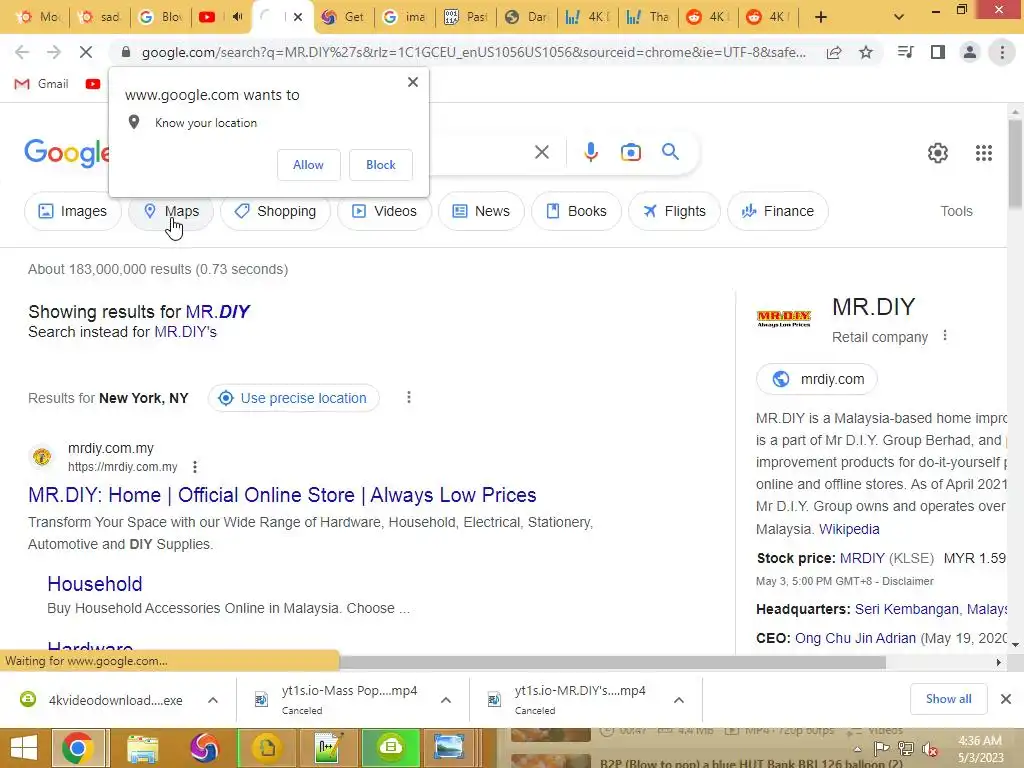1024x768 pixels.
Task: Bookmark this tab with the star icon
Action: pyautogui.click(x=866, y=52)
